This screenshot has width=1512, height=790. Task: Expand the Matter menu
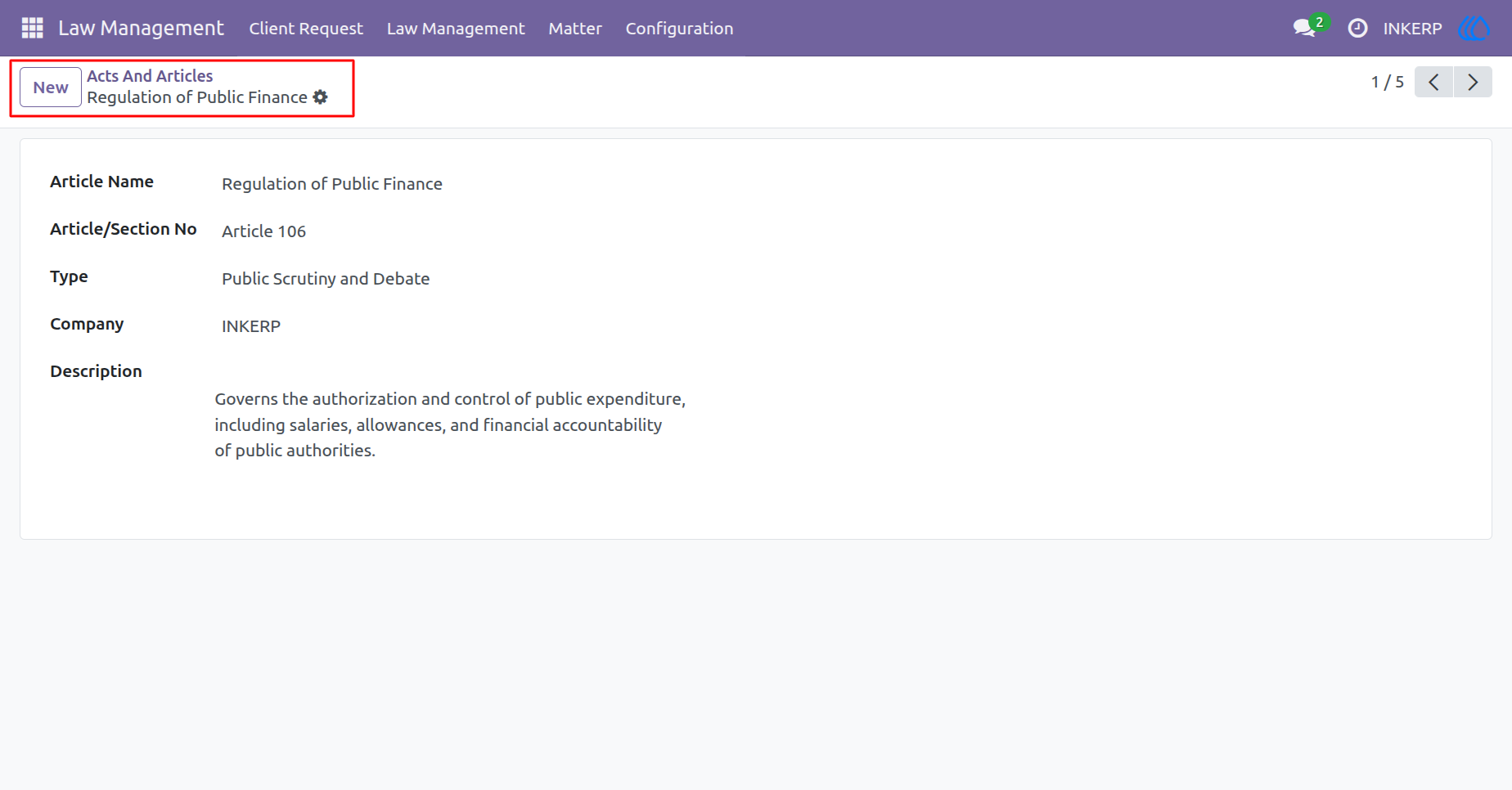pos(575,28)
